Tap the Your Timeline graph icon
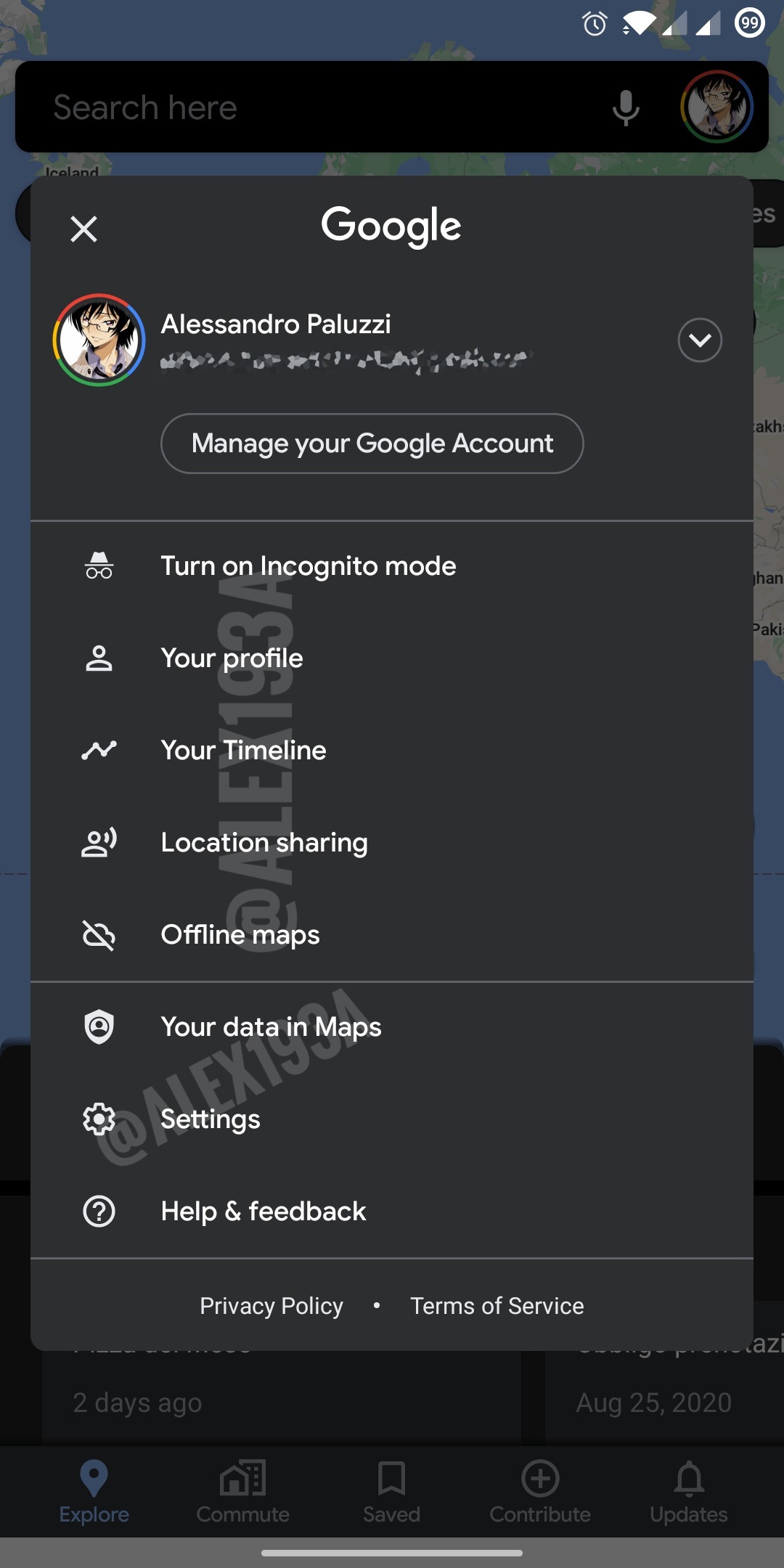Viewport: 784px width, 1568px height. pos(99,750)
